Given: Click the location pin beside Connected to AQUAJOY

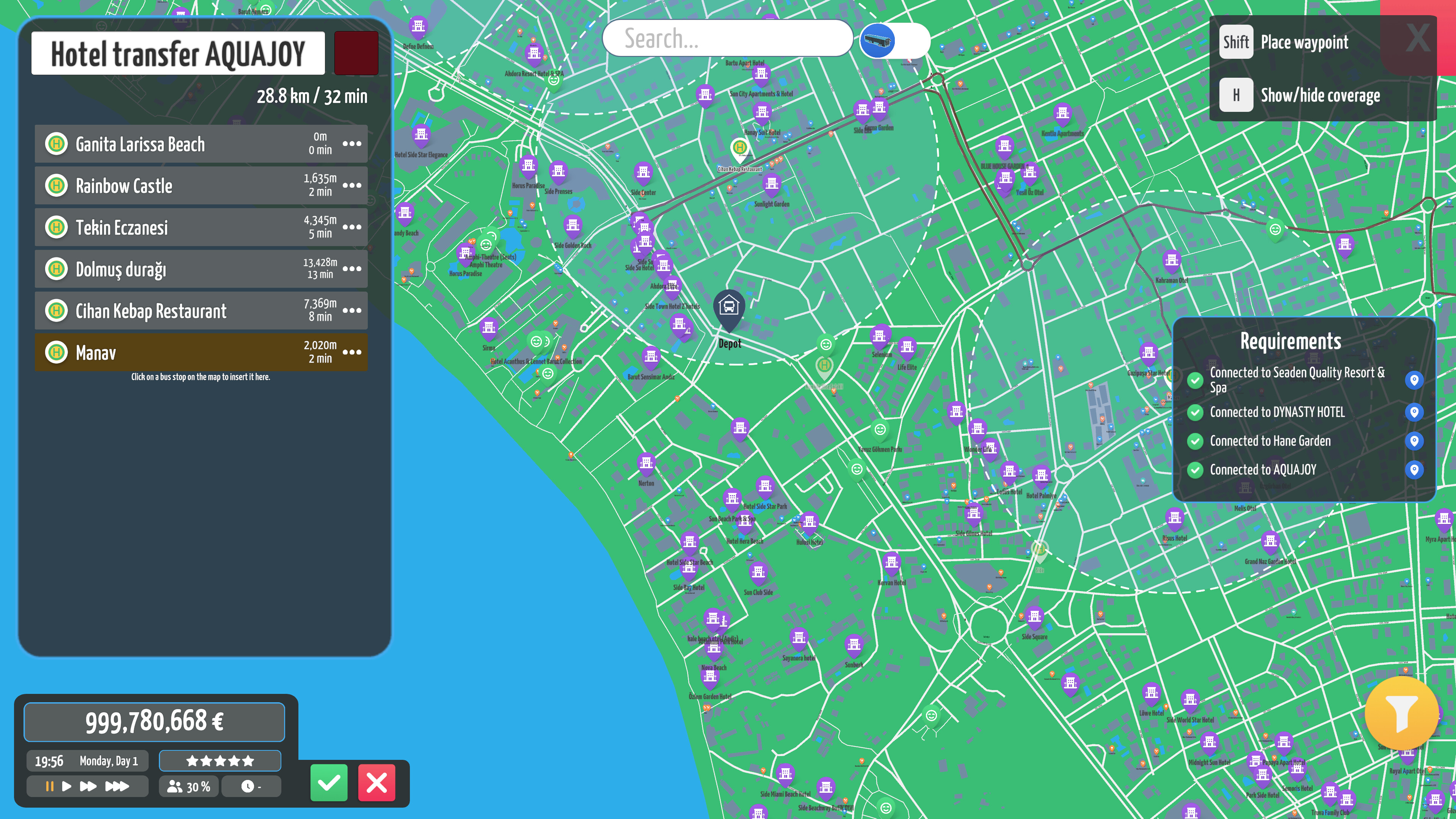Looking at the screenshot, I should coord(1415,469).
